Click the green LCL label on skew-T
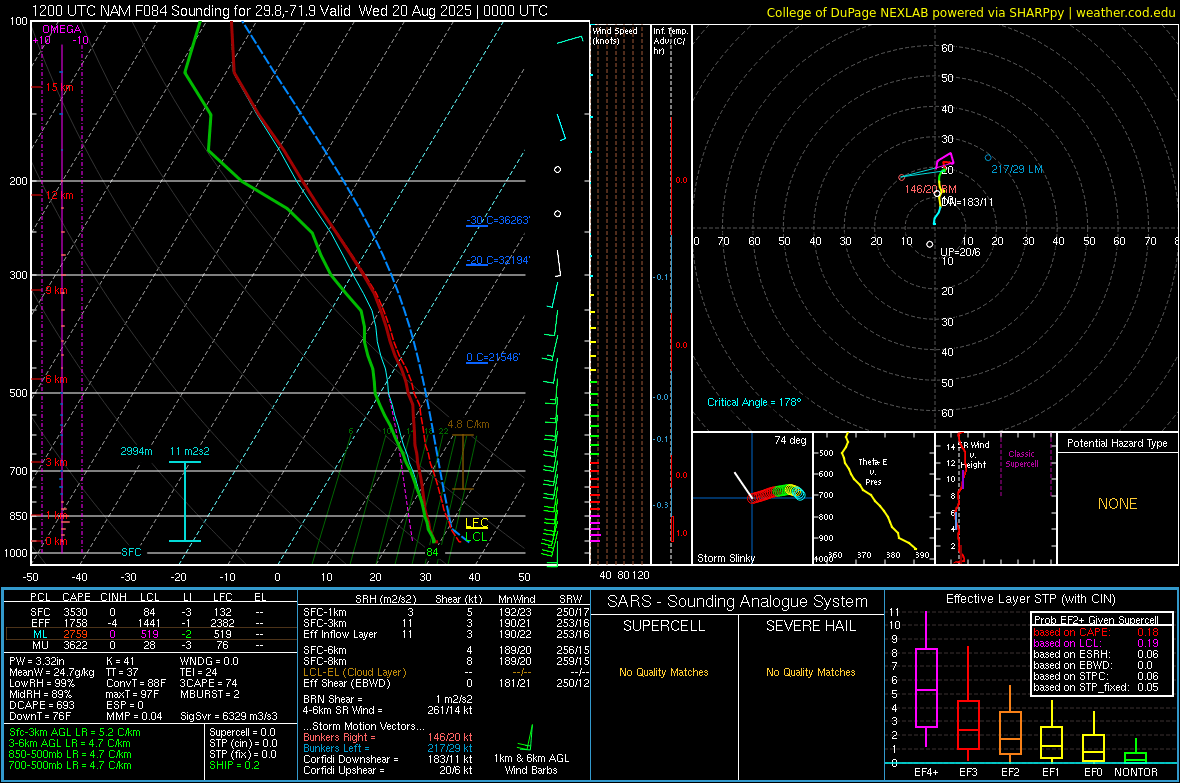1180x783 pixels. tap(476, 536)
